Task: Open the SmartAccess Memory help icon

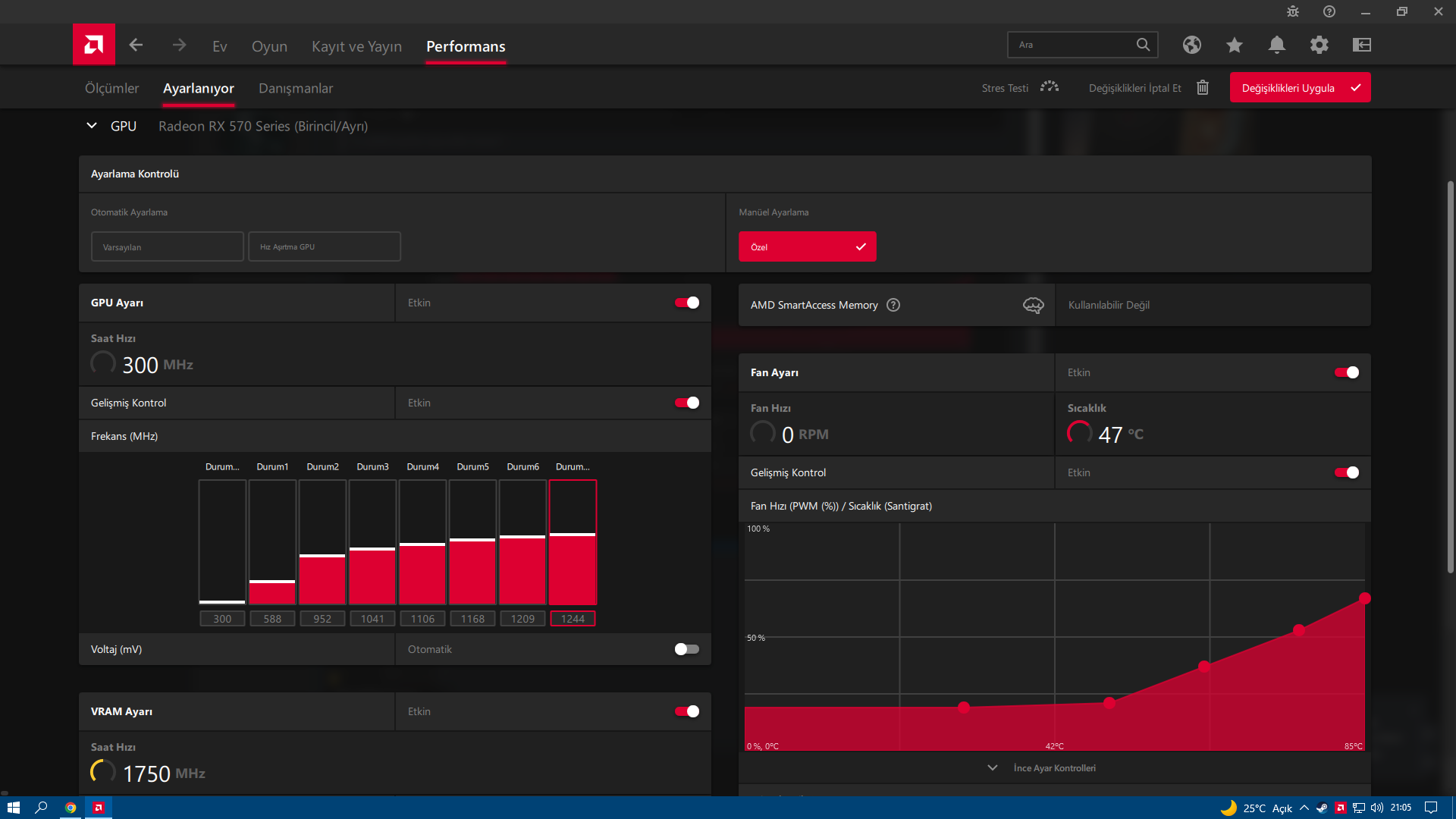Action: (893, 305)
